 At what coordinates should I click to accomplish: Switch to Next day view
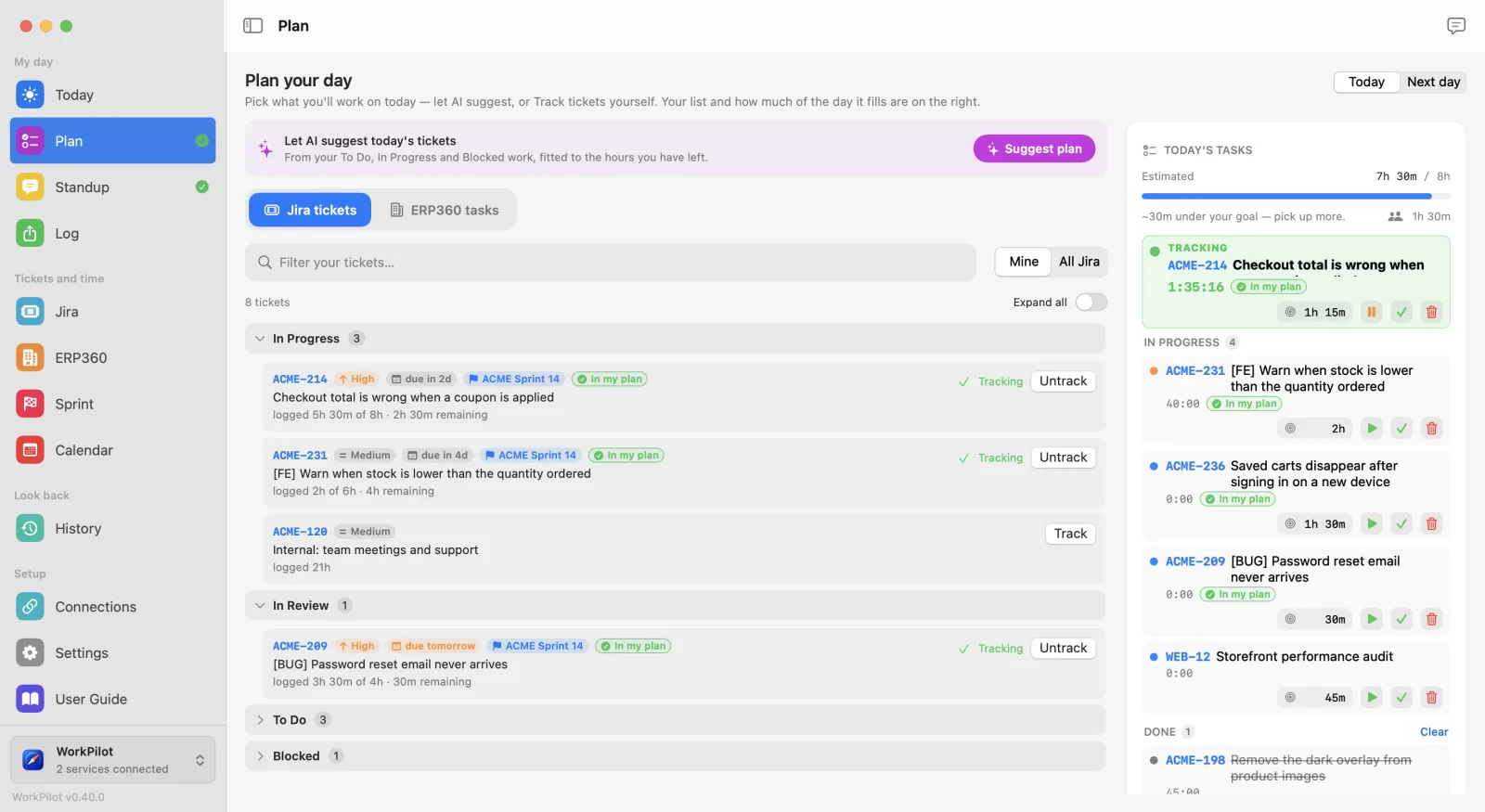coord(1433,82)
